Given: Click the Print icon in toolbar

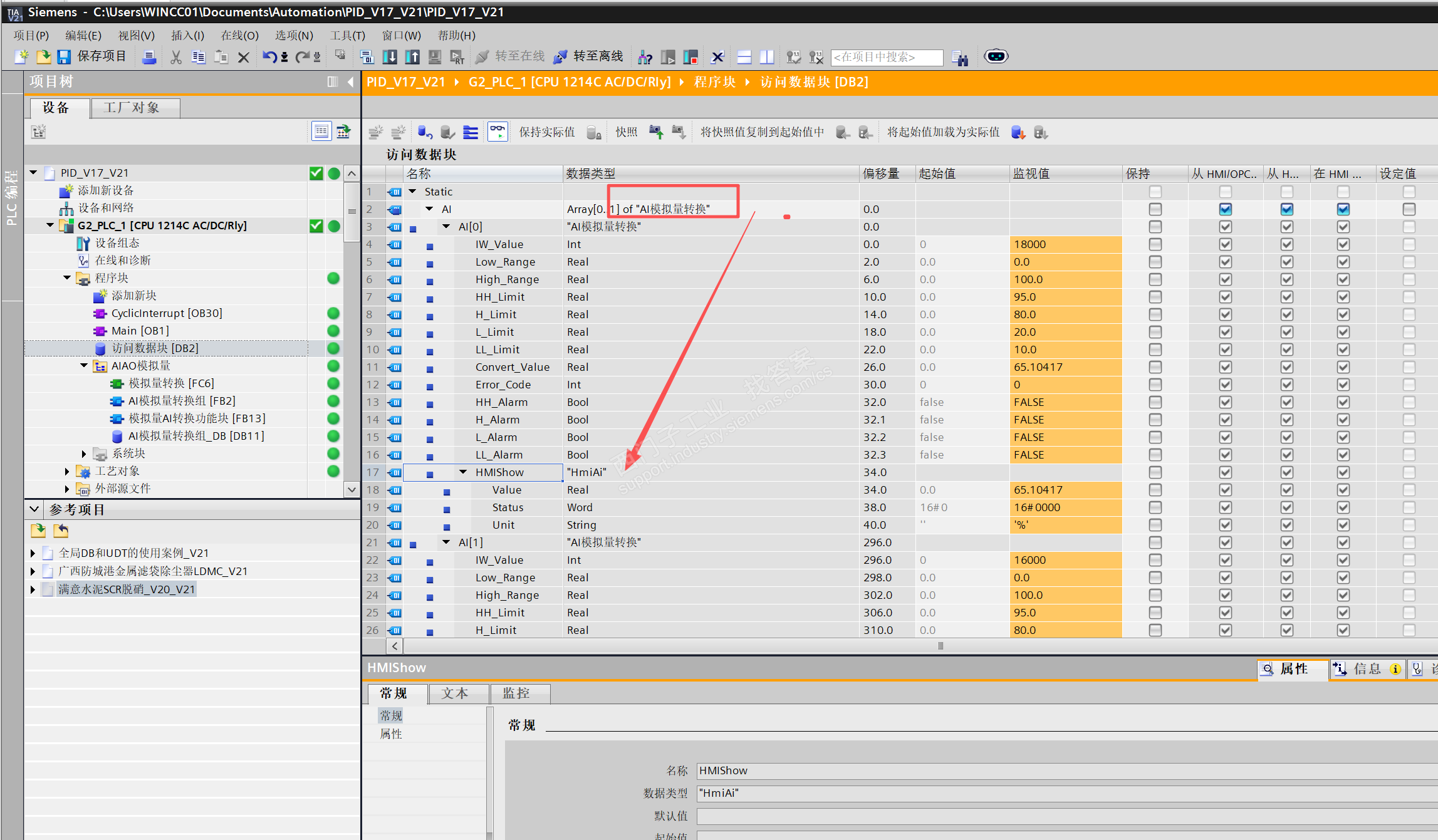Looking at the screenshot, I should click(149, 57).
